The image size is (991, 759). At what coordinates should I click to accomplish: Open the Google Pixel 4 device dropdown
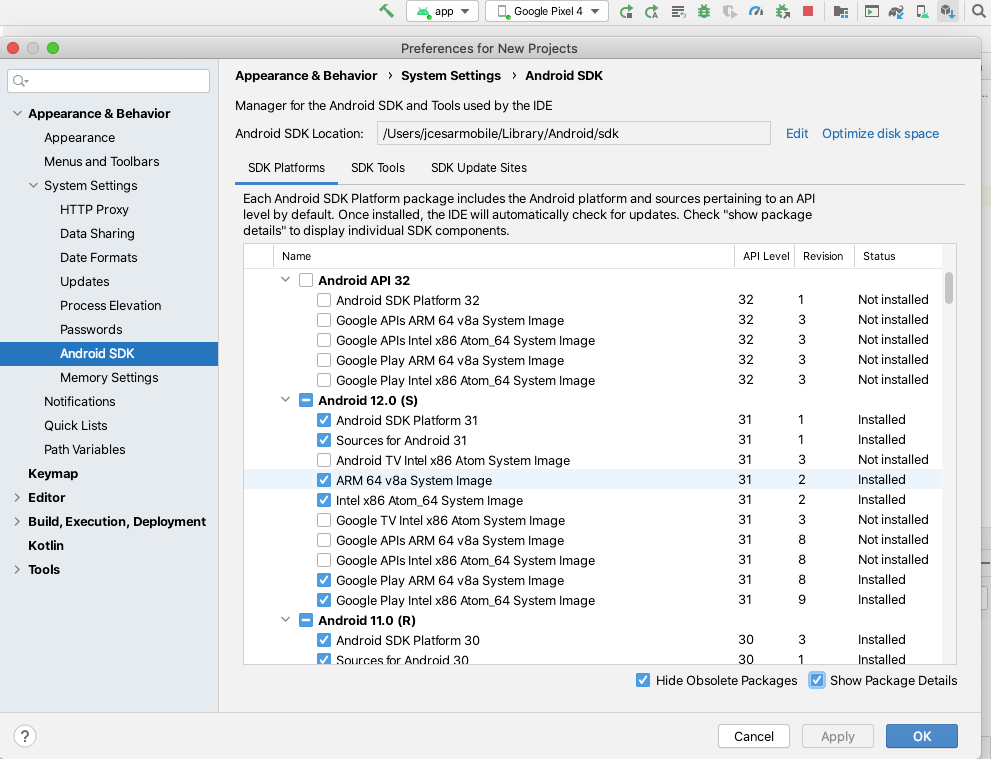[x=546, y=11]
